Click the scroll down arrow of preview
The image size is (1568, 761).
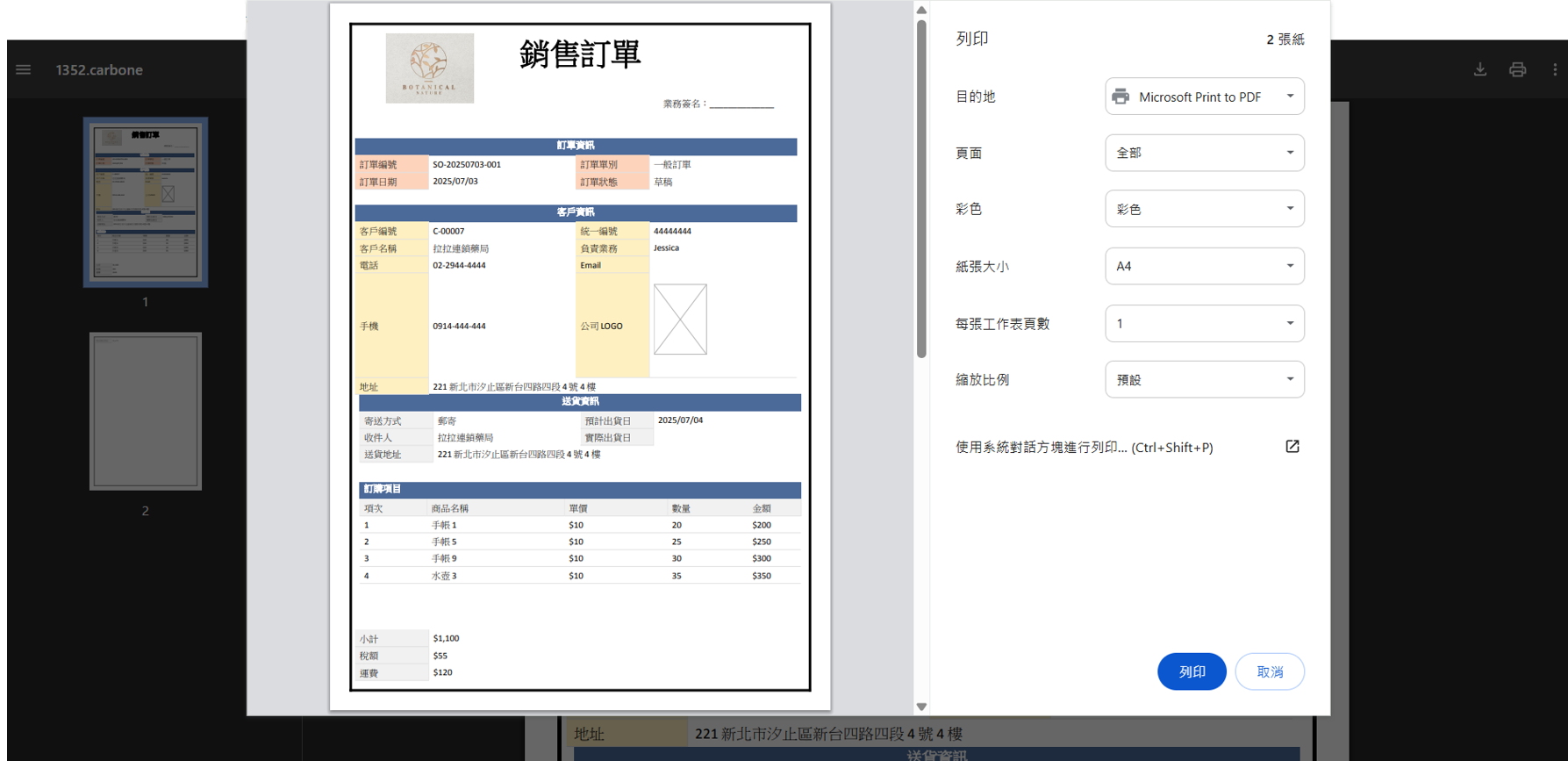click(x=921, y=706)
